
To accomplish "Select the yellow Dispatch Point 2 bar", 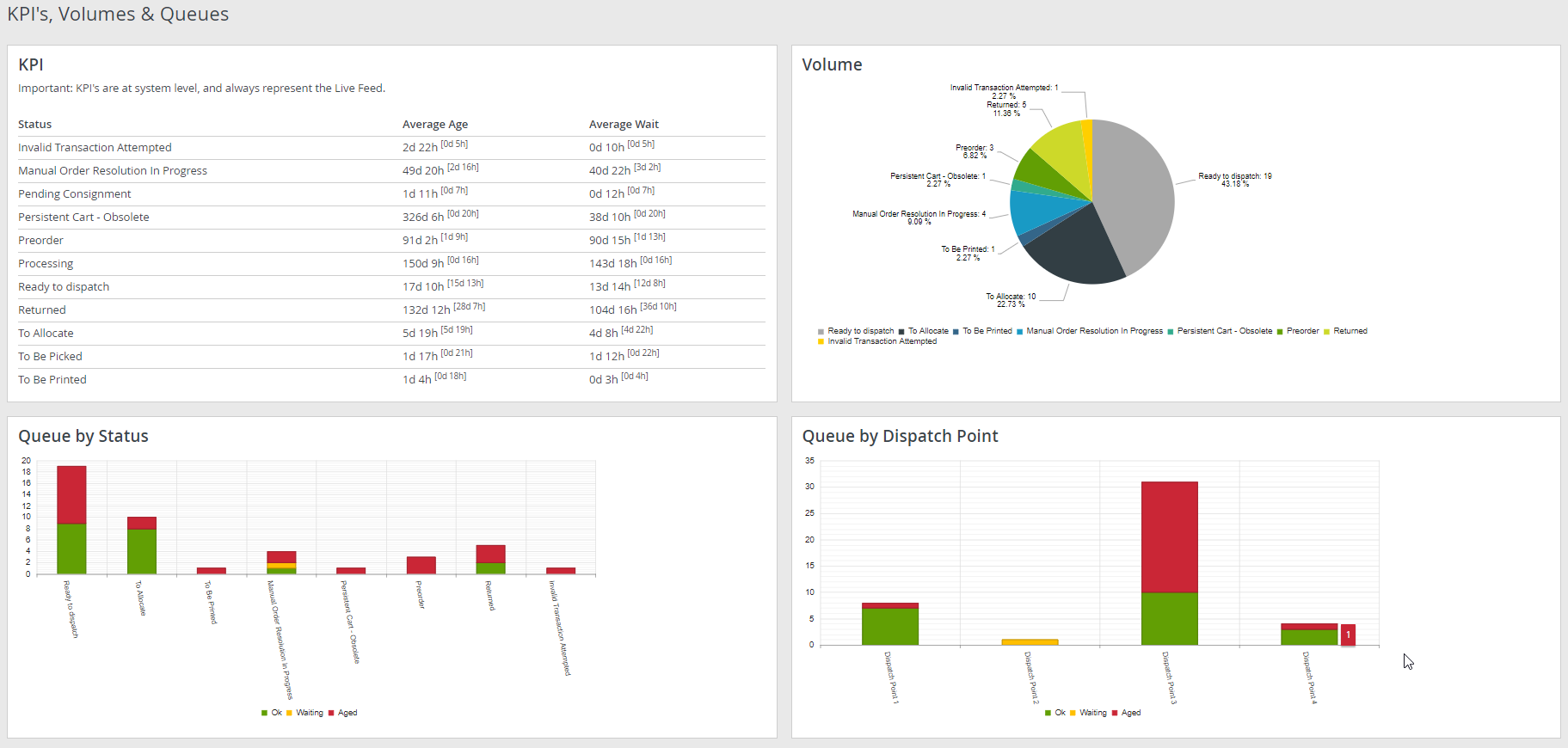I will (1030, 642).
